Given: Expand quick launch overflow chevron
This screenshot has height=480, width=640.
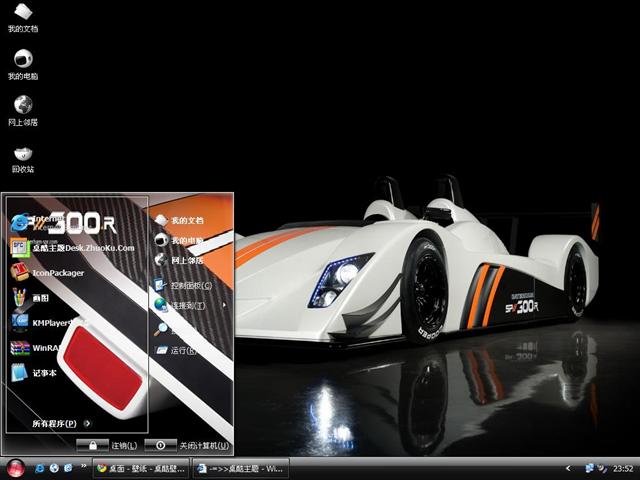Looking at the screenshot, I should (x=84, y=466).
